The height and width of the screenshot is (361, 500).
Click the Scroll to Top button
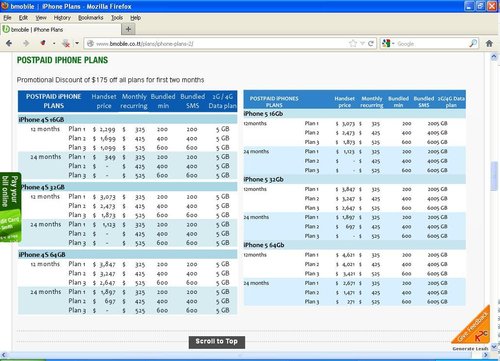tap(217, 342)
